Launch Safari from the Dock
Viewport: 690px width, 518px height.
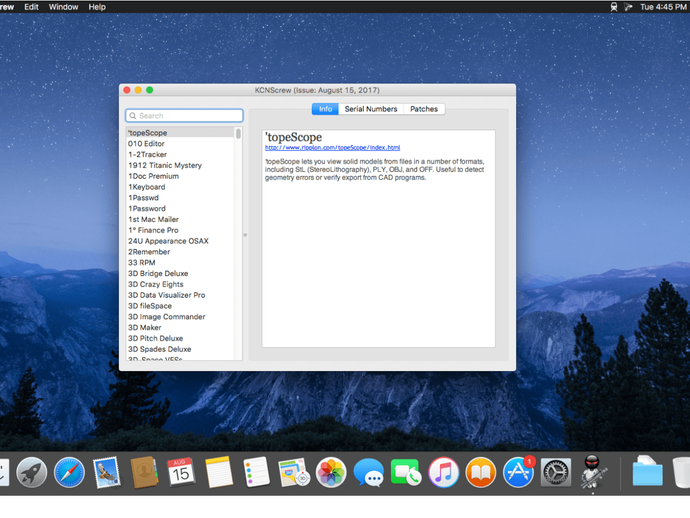point(69,473)
